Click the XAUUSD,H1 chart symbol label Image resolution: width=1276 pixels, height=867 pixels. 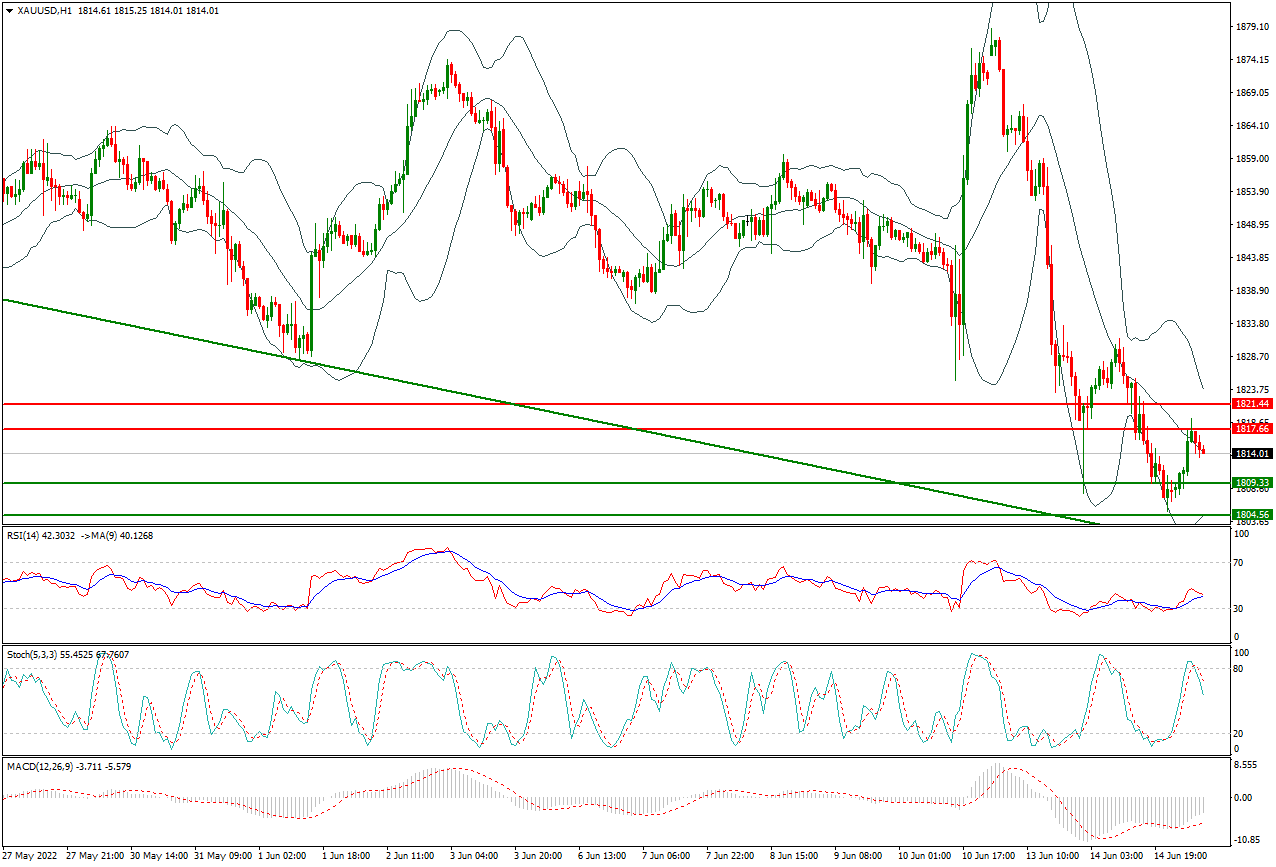45,10
